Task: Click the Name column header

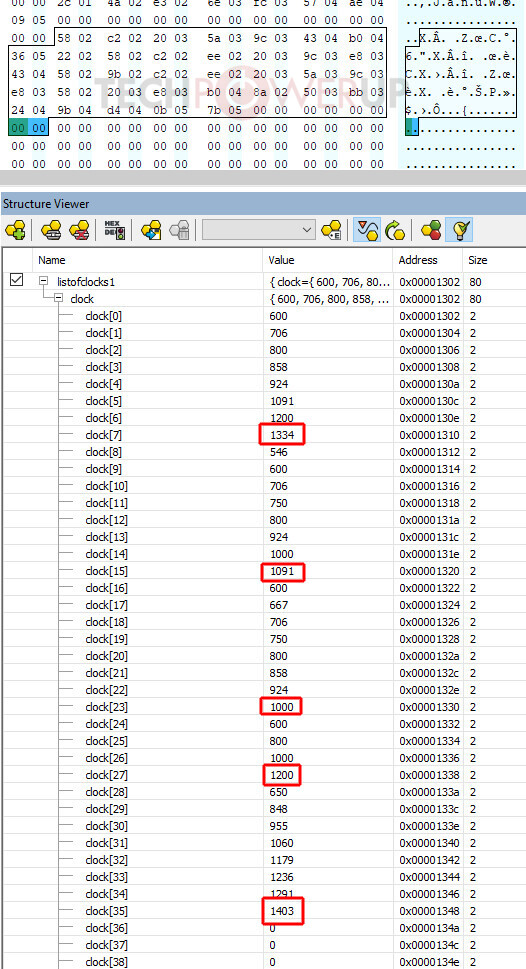Action: [148, 260]
